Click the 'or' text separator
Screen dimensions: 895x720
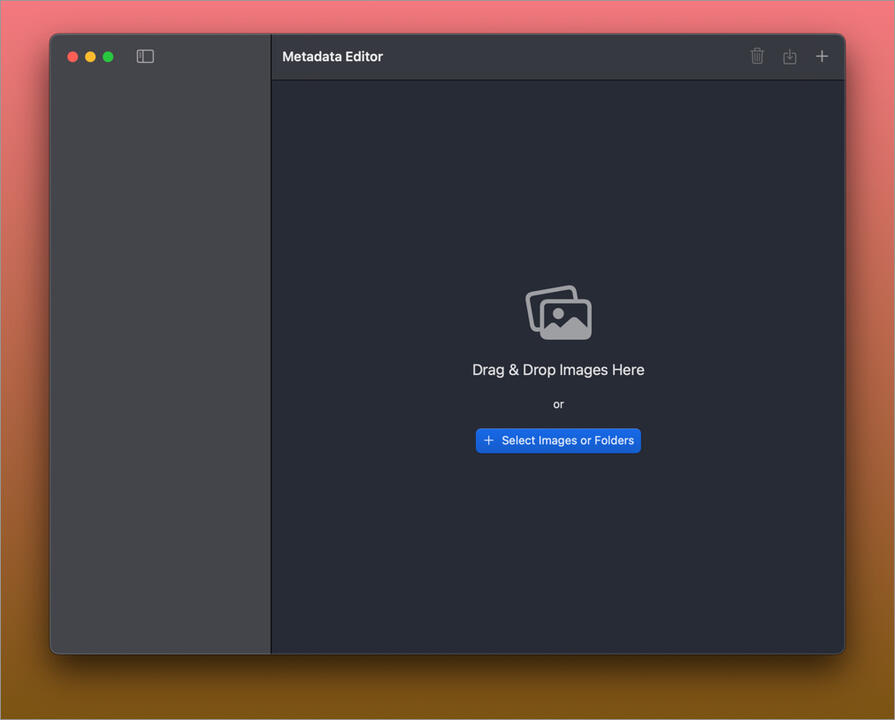(x=558, y=404)
